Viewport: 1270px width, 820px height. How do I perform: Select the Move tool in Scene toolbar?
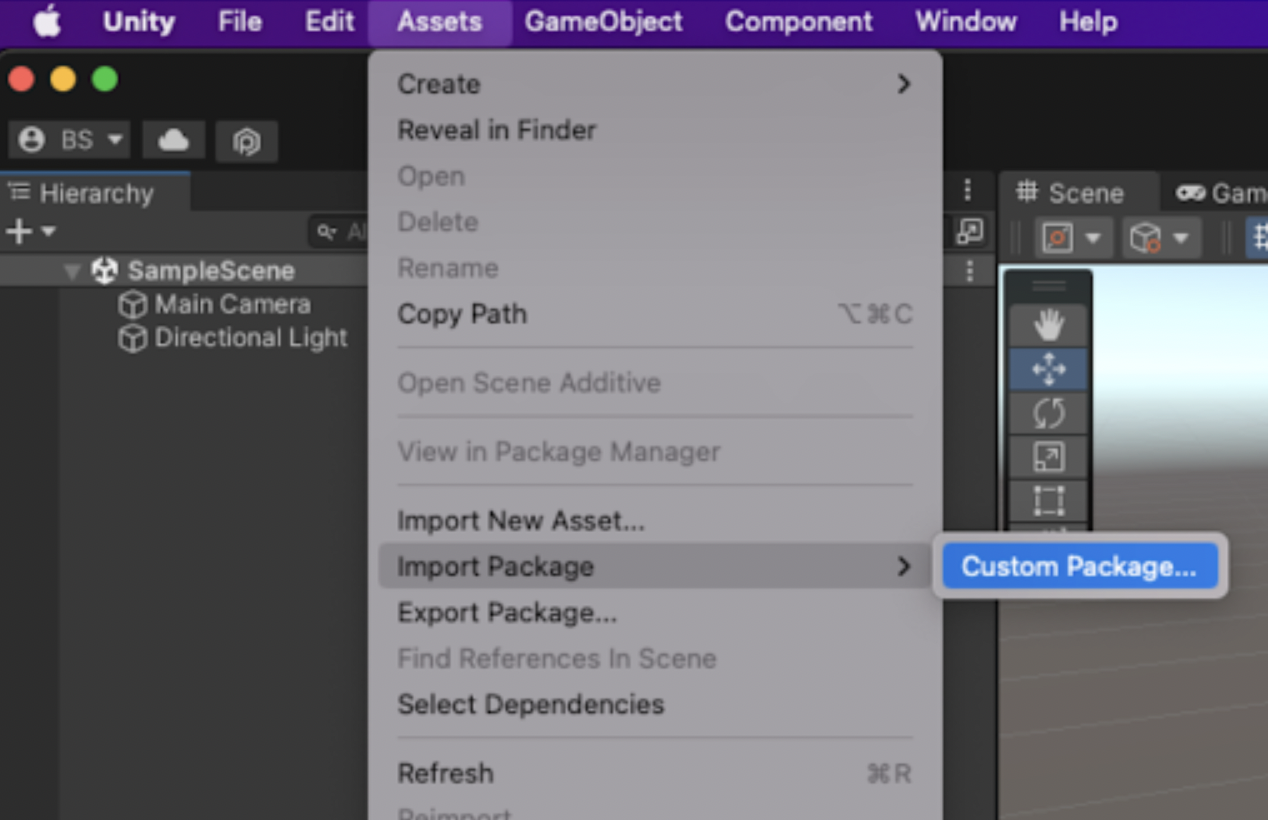click(x=1048, y=369)
